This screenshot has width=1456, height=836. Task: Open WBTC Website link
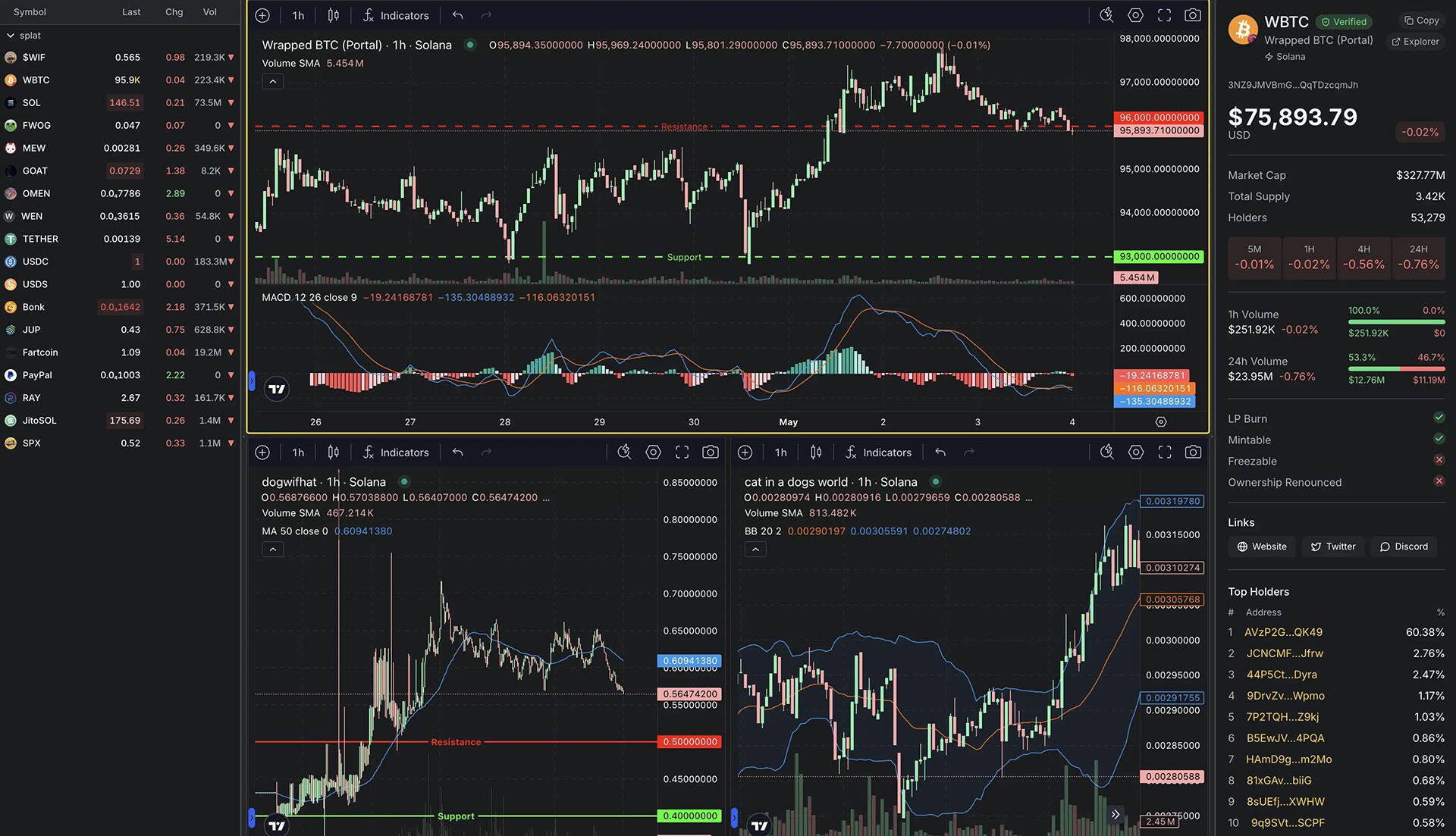pos(1262,546)
